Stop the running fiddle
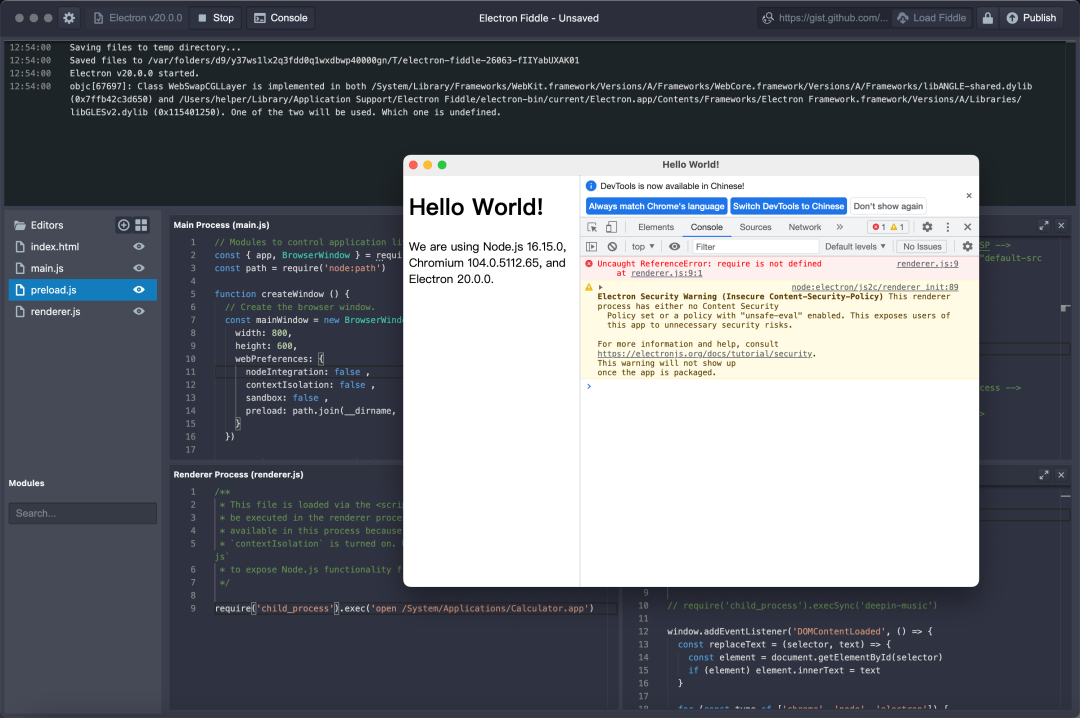1080x718 pixels. (x=216, y=18)
